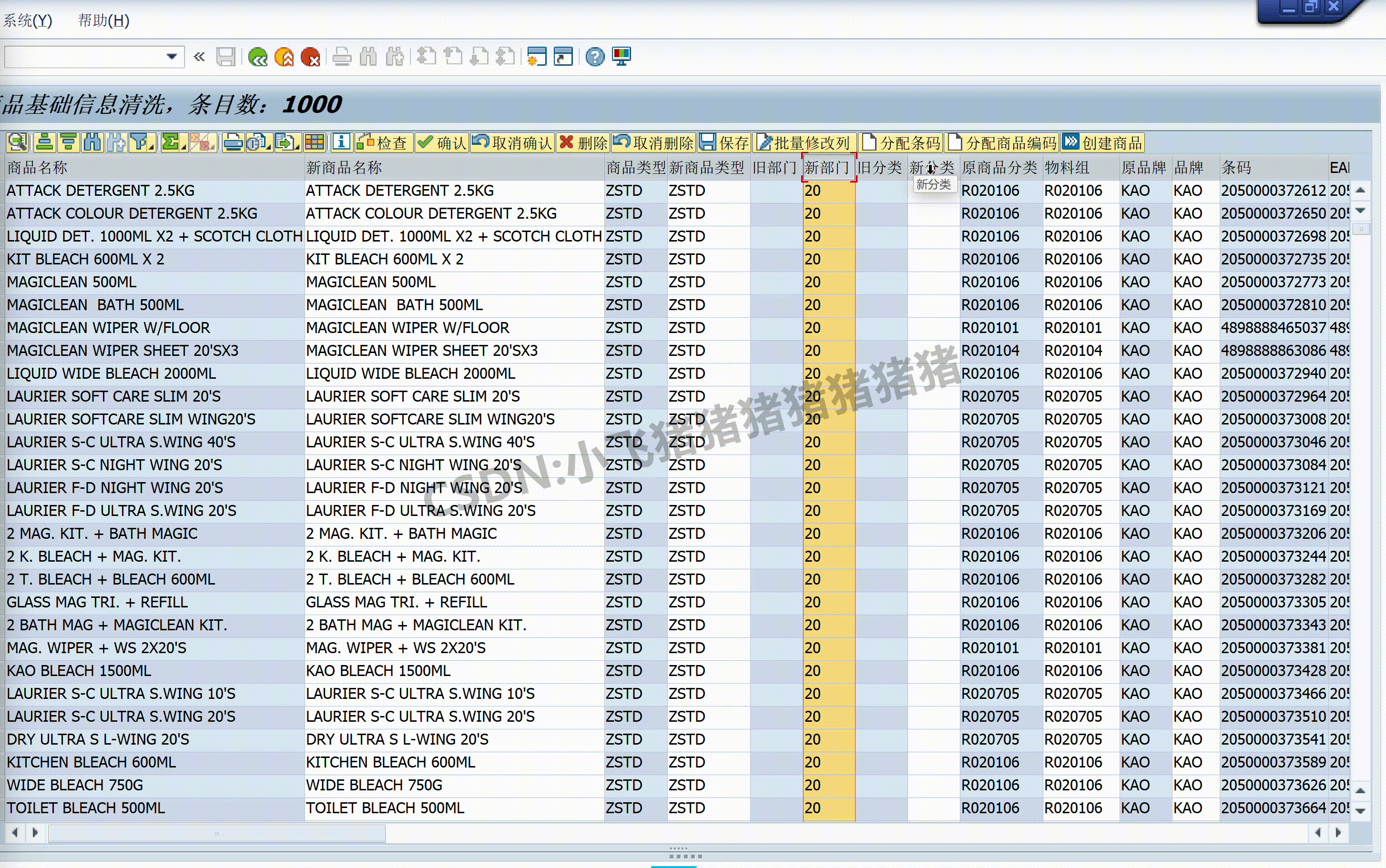The width and height of the screenshot is (1386, 868).
Task: Collapse the command field with double chevron
Action: (x=199, y=57)
